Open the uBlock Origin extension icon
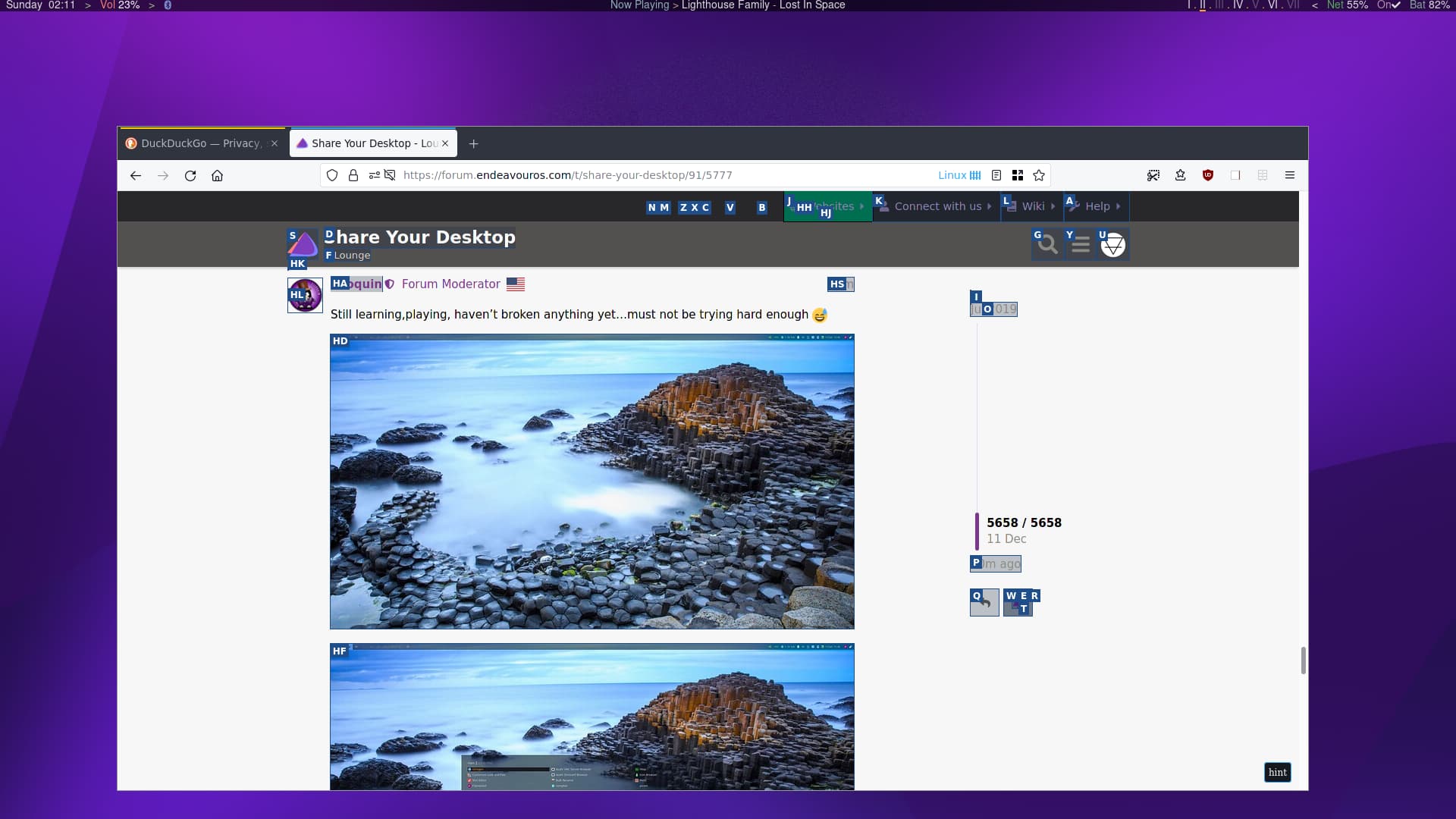1456x819 pixels. 1208,175
